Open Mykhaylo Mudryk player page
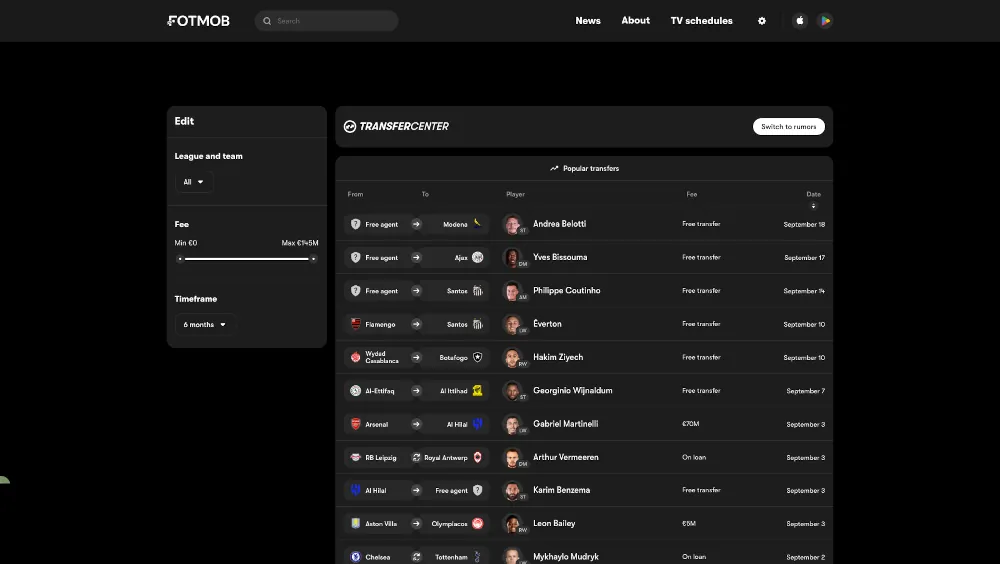 566,557
